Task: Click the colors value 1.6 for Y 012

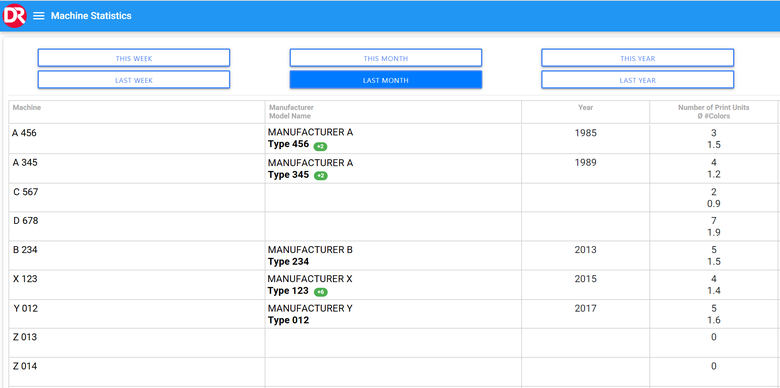Action: (714, 320)
